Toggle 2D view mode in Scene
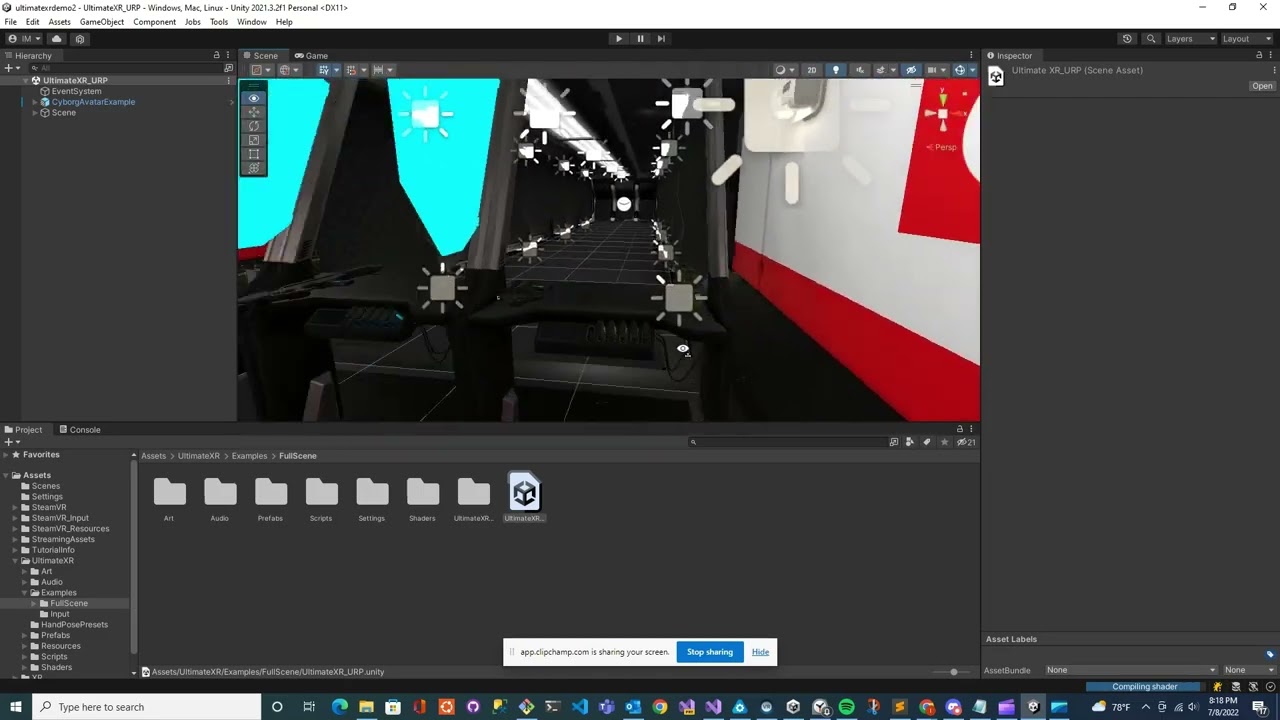The width and height of the screenshot is (1280, 720). (811, 70)
